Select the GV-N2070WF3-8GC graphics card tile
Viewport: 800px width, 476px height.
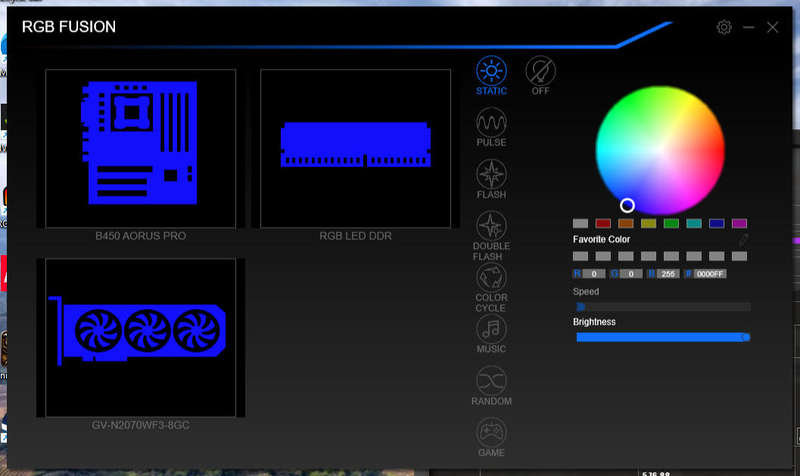[x=141, y=337]
